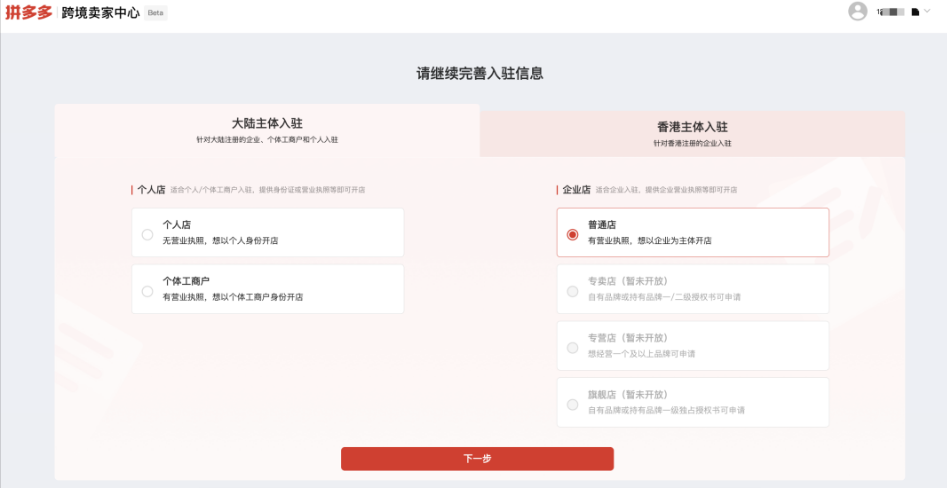
Task: Switch to 大陆主体入驻 tab
Action: (x=267, y=130)
